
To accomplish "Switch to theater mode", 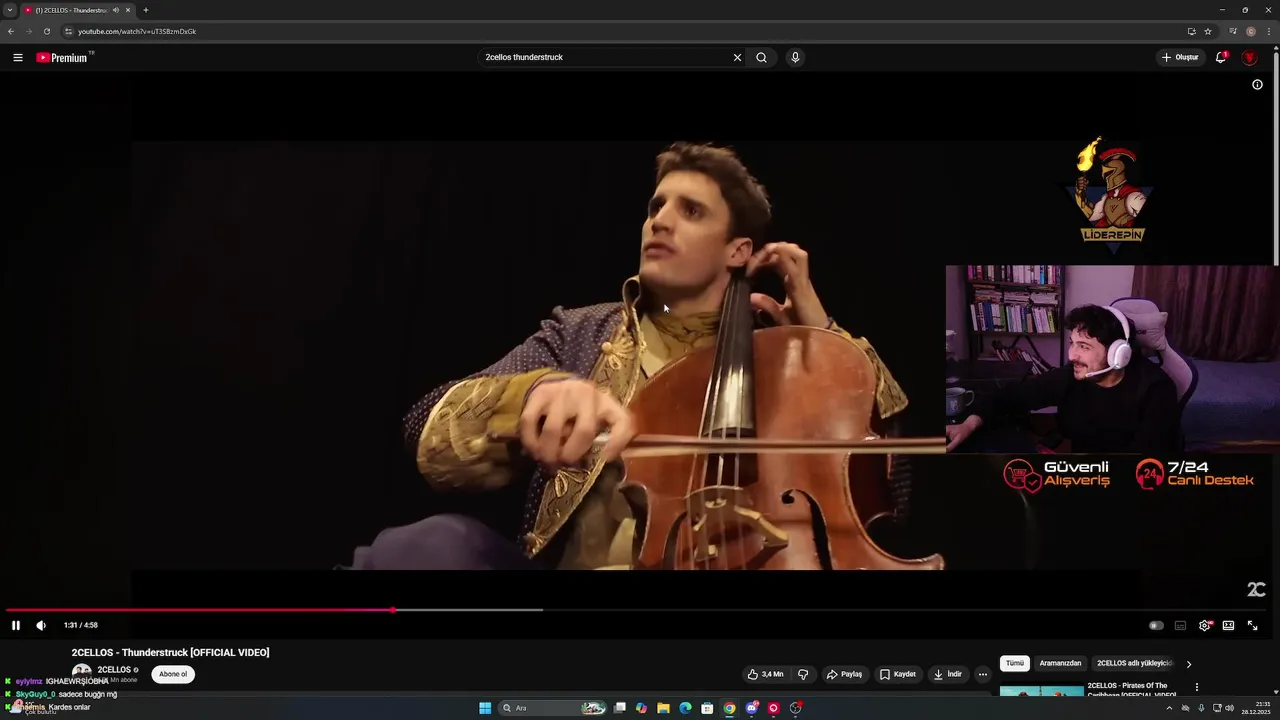I will pyautogui.click(x=1228, y=625).
